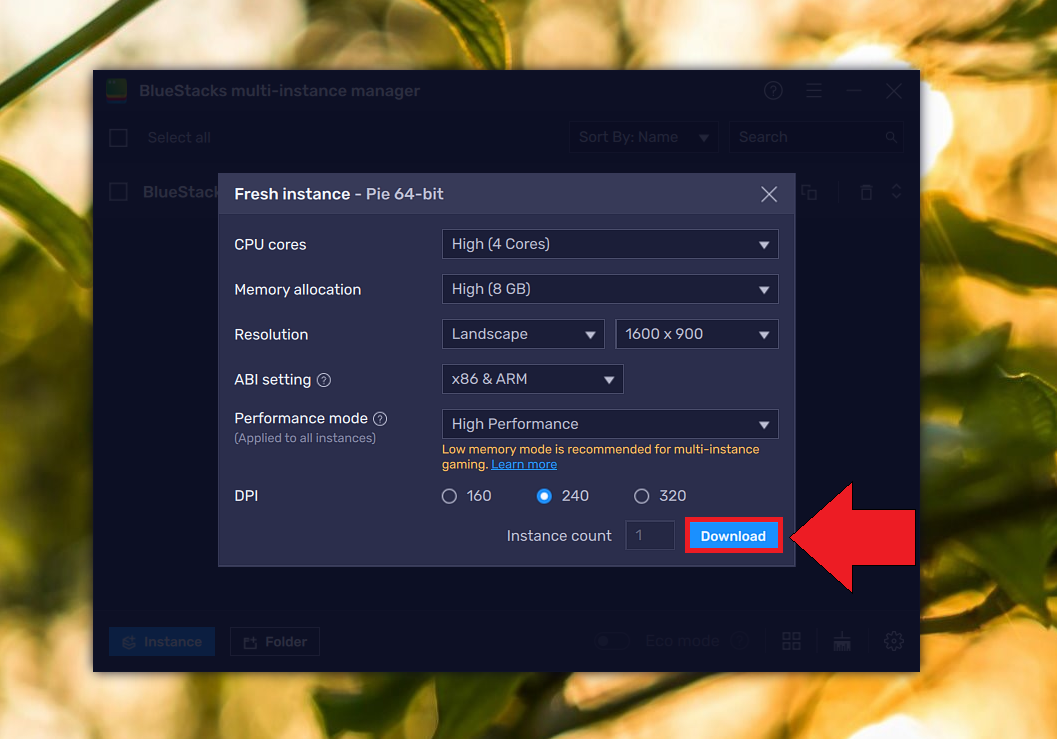Open the Sort By Name dropdown
This screenshot has height=739, width=1057.
pyautogui.click(x=643, y=137)
